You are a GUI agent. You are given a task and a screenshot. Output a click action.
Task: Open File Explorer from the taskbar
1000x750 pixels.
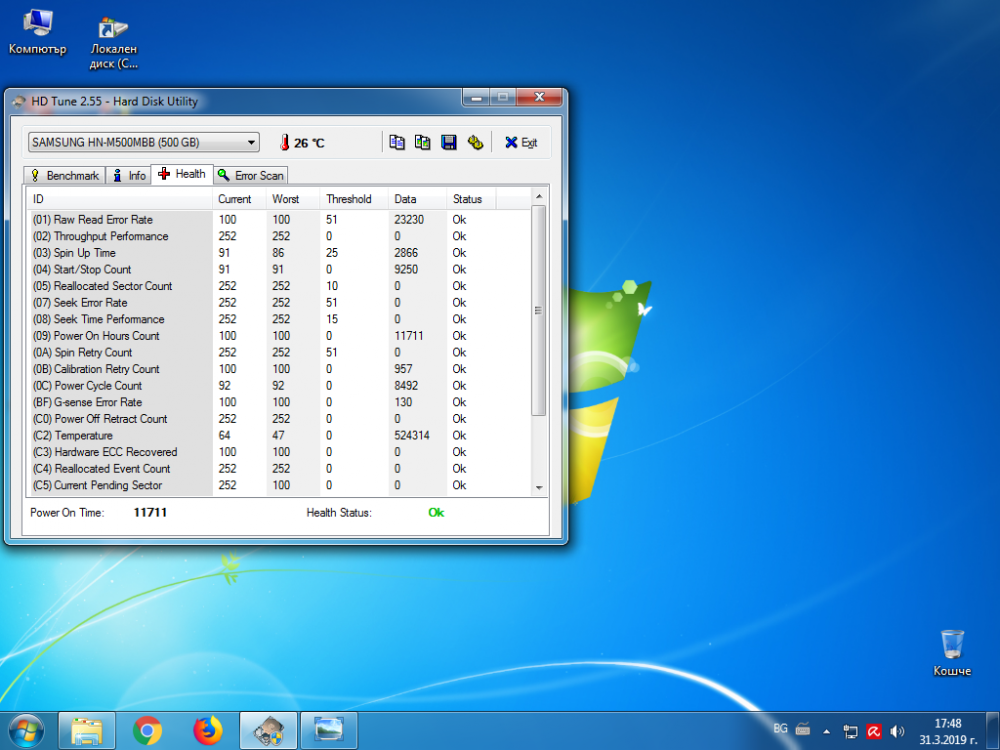87,731
